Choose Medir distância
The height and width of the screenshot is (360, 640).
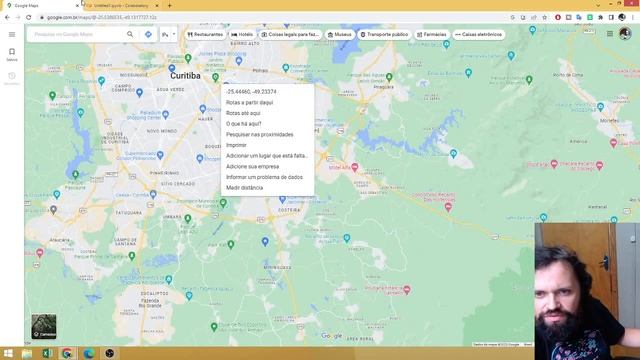pyautogui.click(x=267, y=188)
